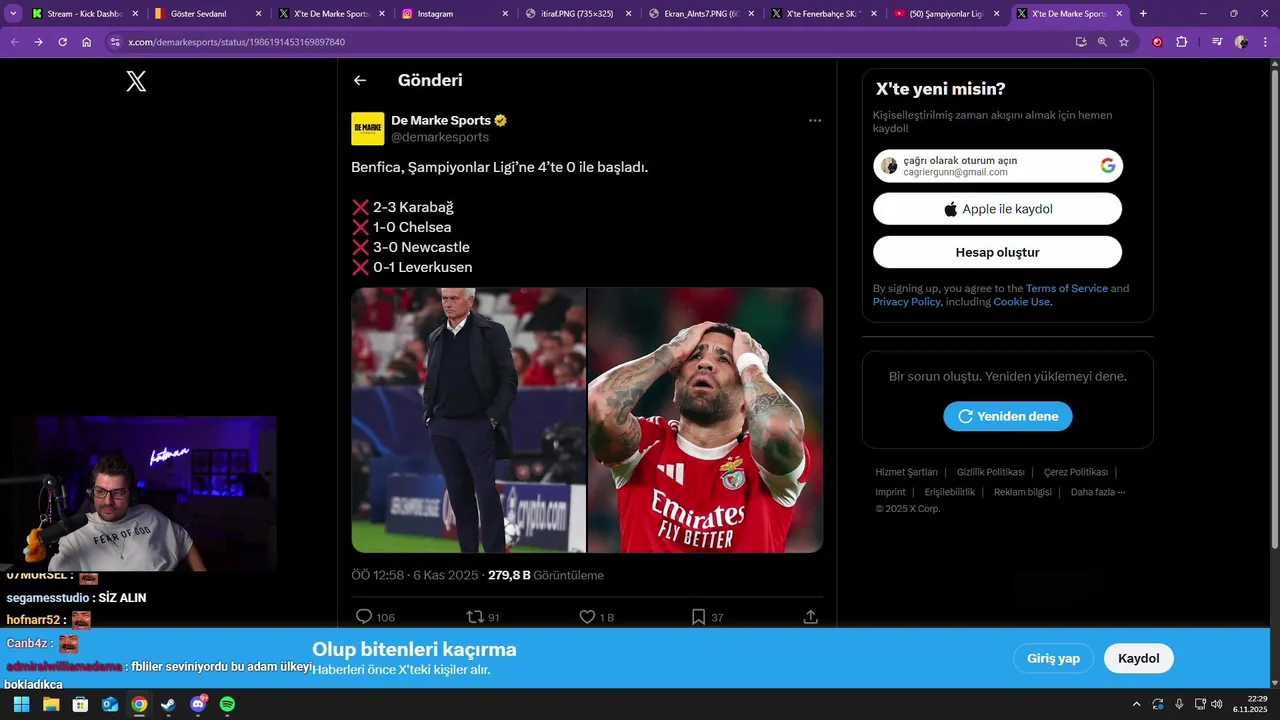Image resolution: width=1280 pixels, height=720 pixels.
Task: Switch to the Instagram tab
Action: 456,14
